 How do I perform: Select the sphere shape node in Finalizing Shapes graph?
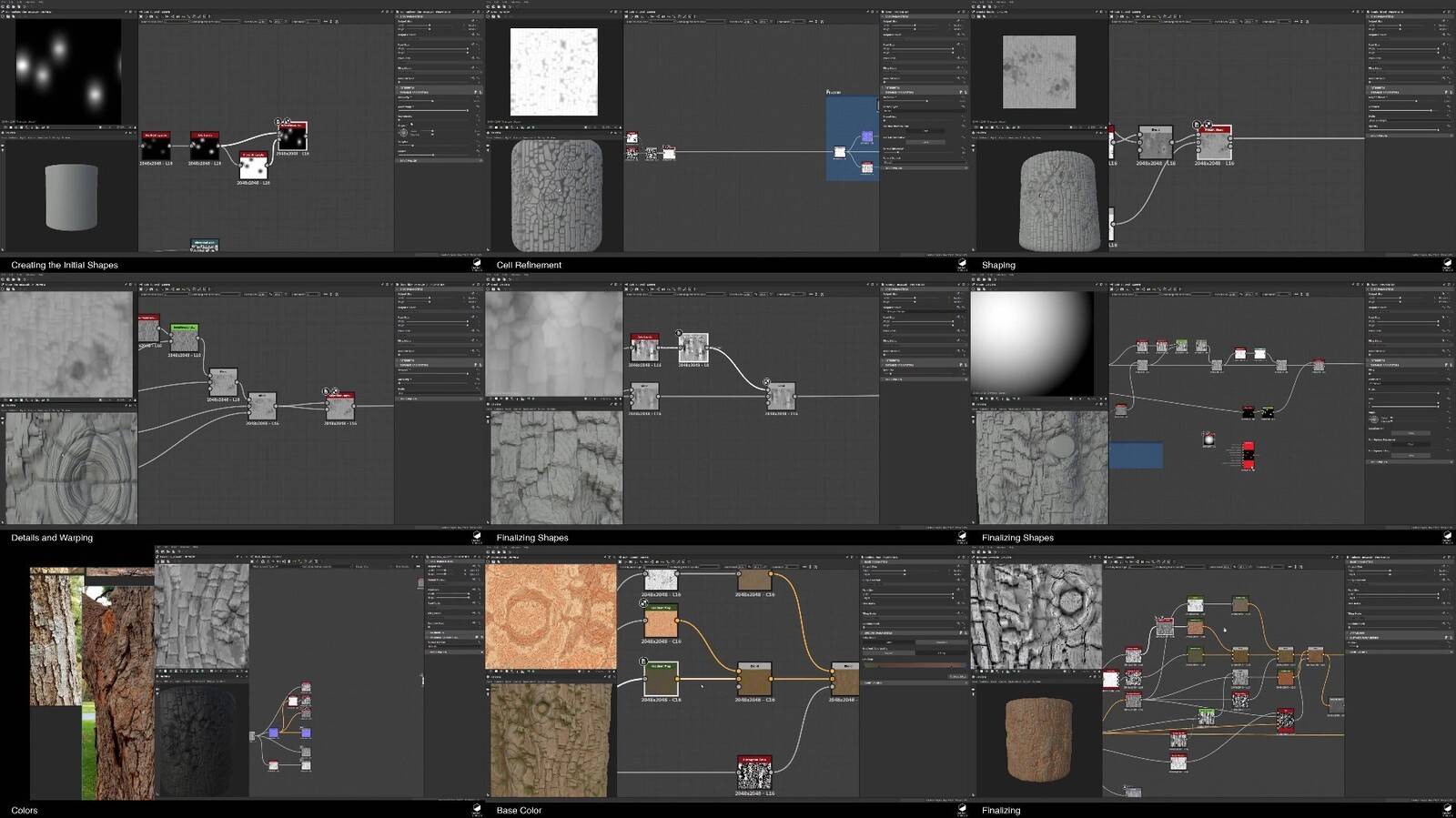1208,439
